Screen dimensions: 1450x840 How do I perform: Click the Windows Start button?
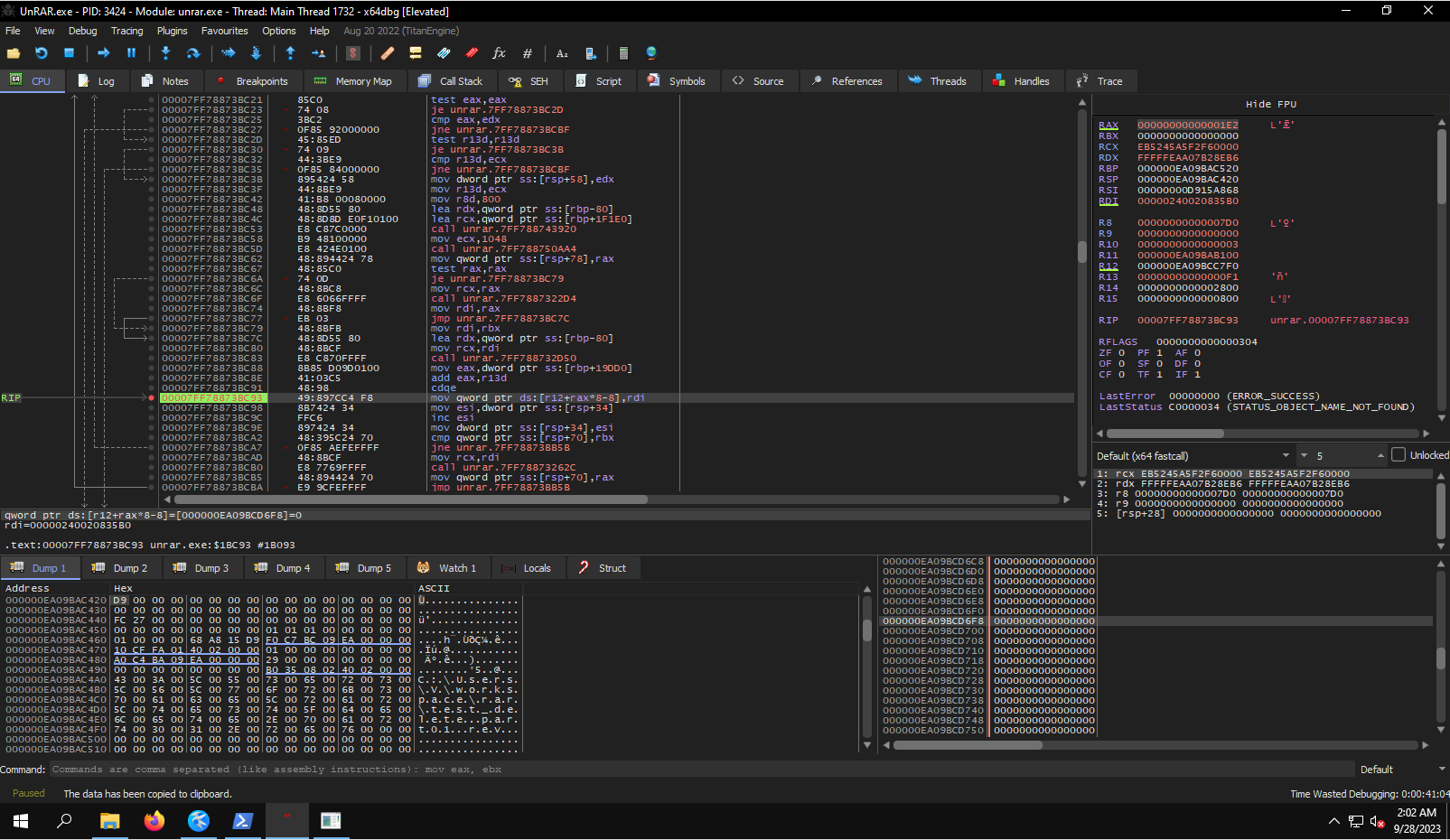pos(21,821)
